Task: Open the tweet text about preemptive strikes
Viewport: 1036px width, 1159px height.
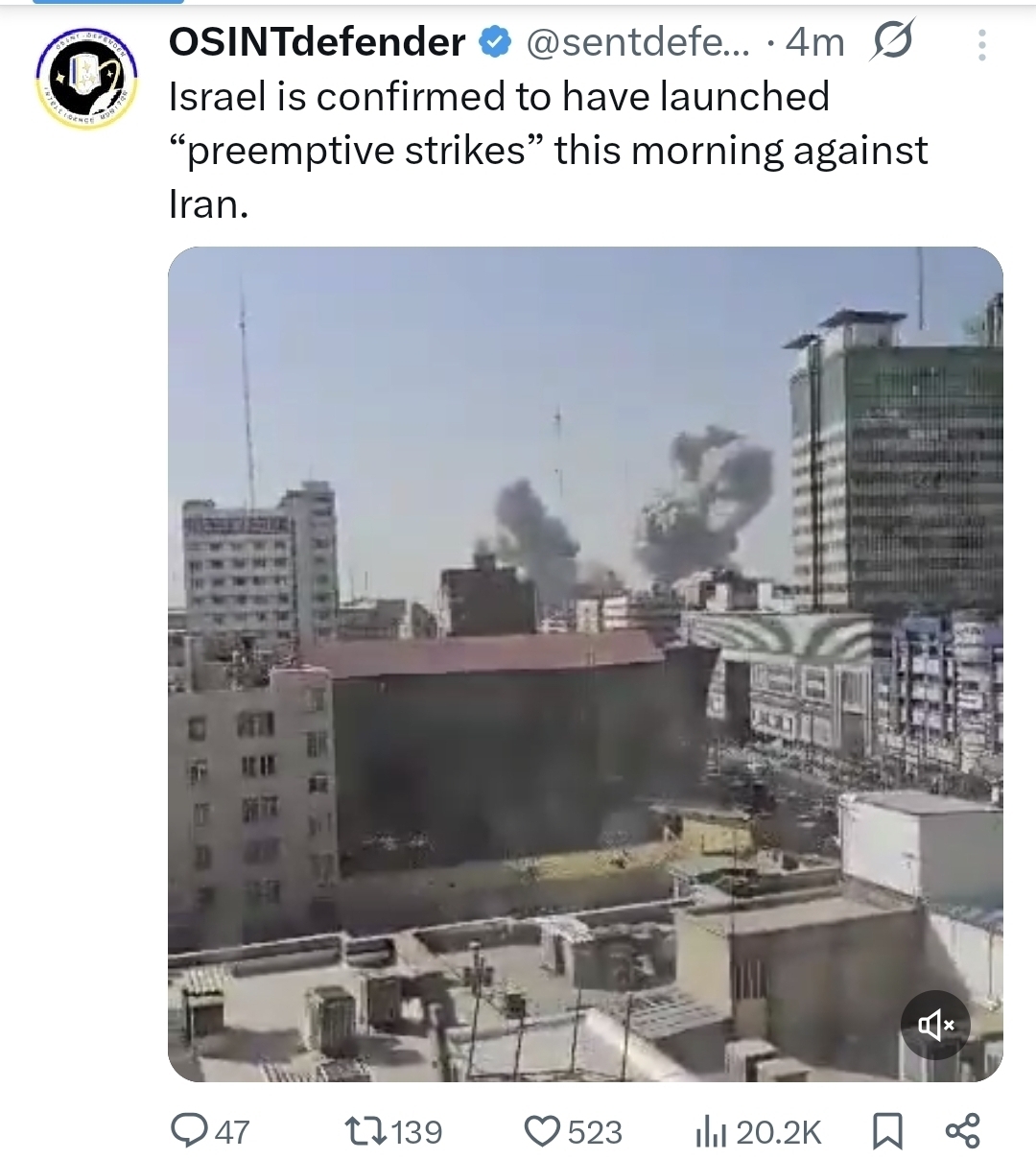Action: 548,151
